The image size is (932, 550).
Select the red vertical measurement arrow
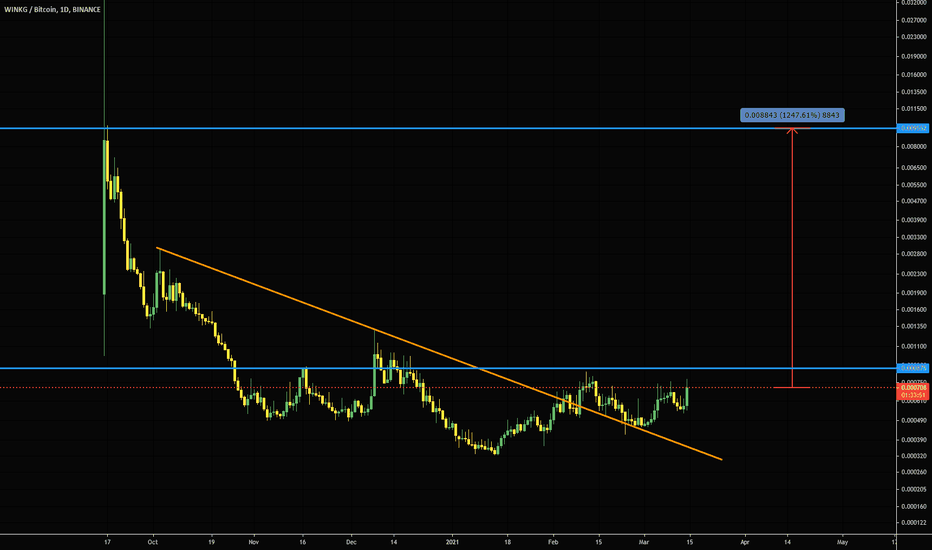[792, 257]
